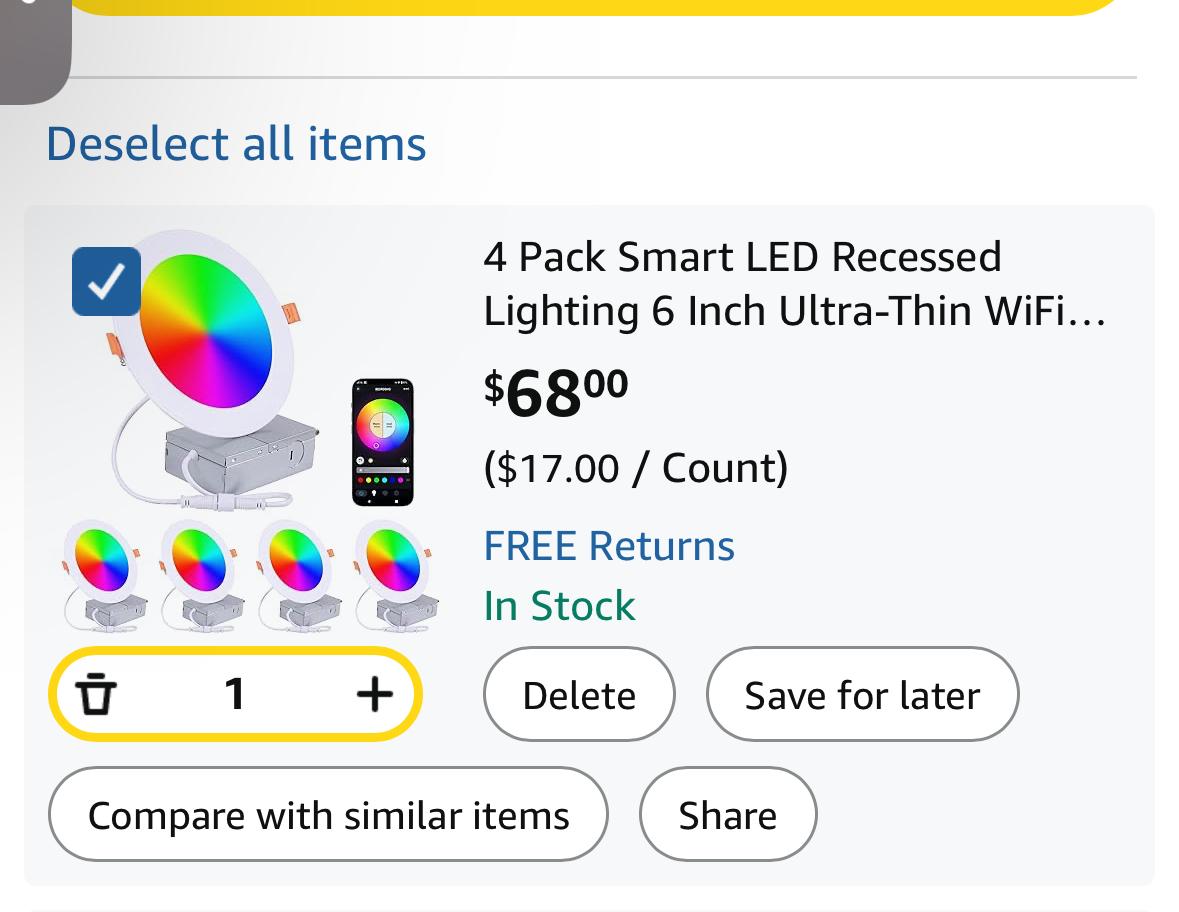1179x912 pixels.
Task: Click the $17.00 / Count unit price
Action: (635, 468)
